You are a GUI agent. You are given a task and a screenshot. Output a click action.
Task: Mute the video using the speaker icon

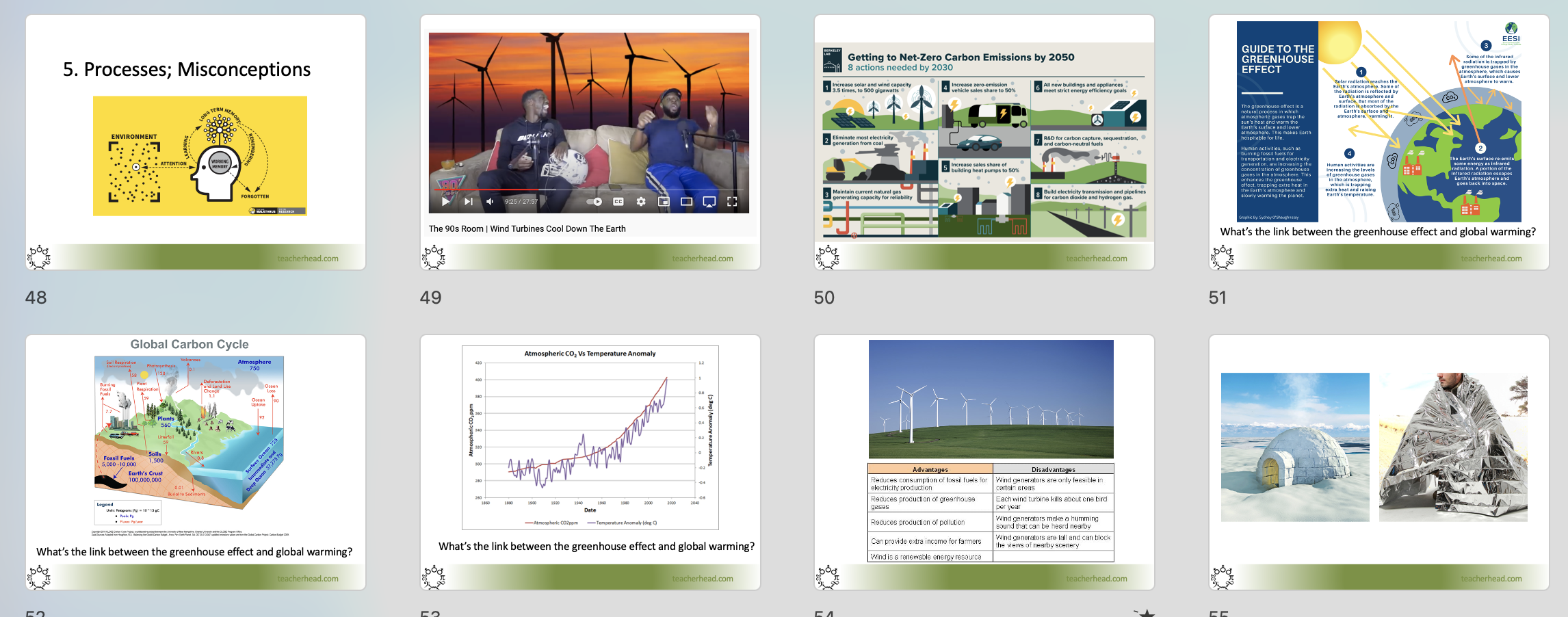point(490,202)
